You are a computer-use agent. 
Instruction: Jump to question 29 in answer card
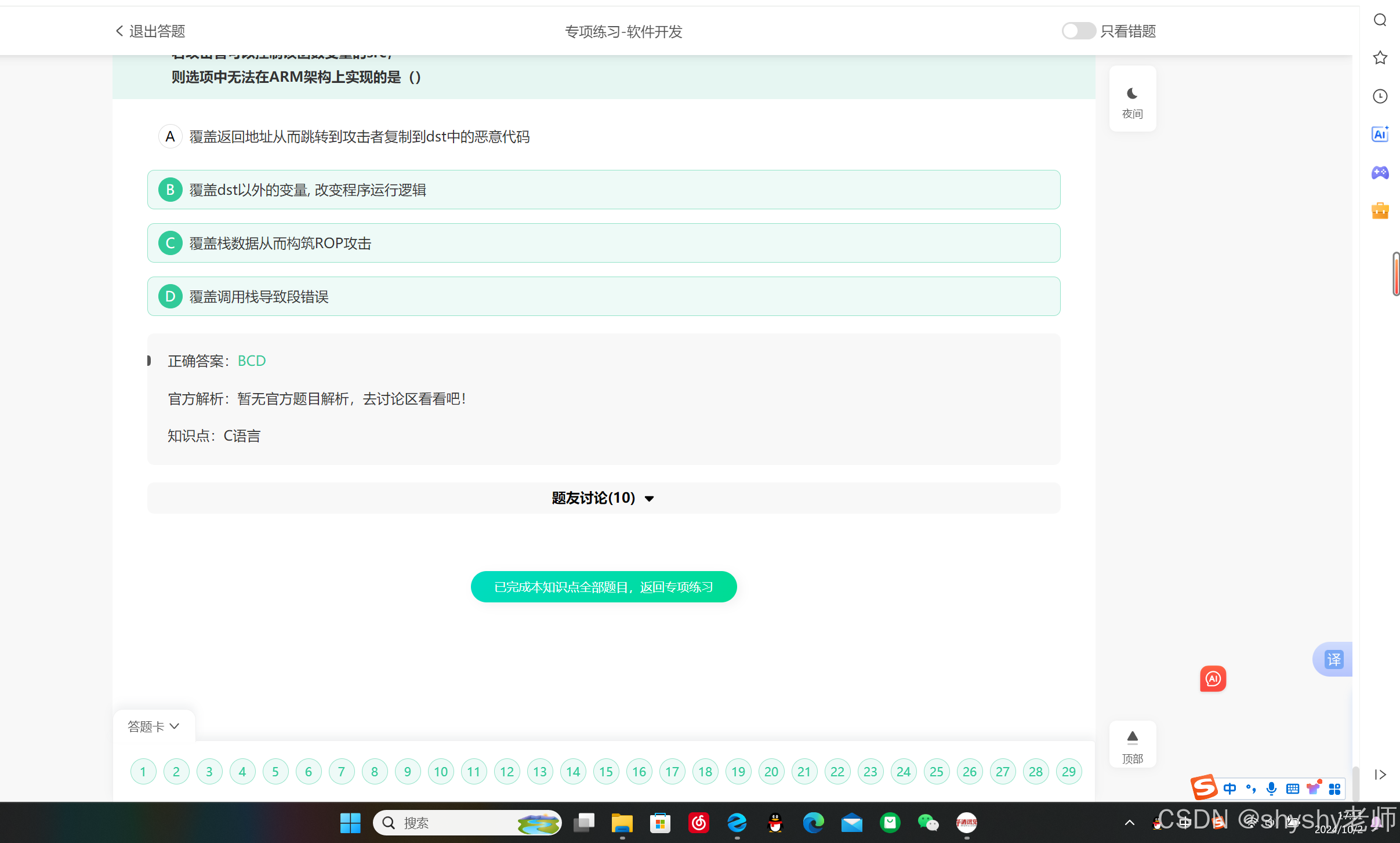click(x=1068, y=772)
